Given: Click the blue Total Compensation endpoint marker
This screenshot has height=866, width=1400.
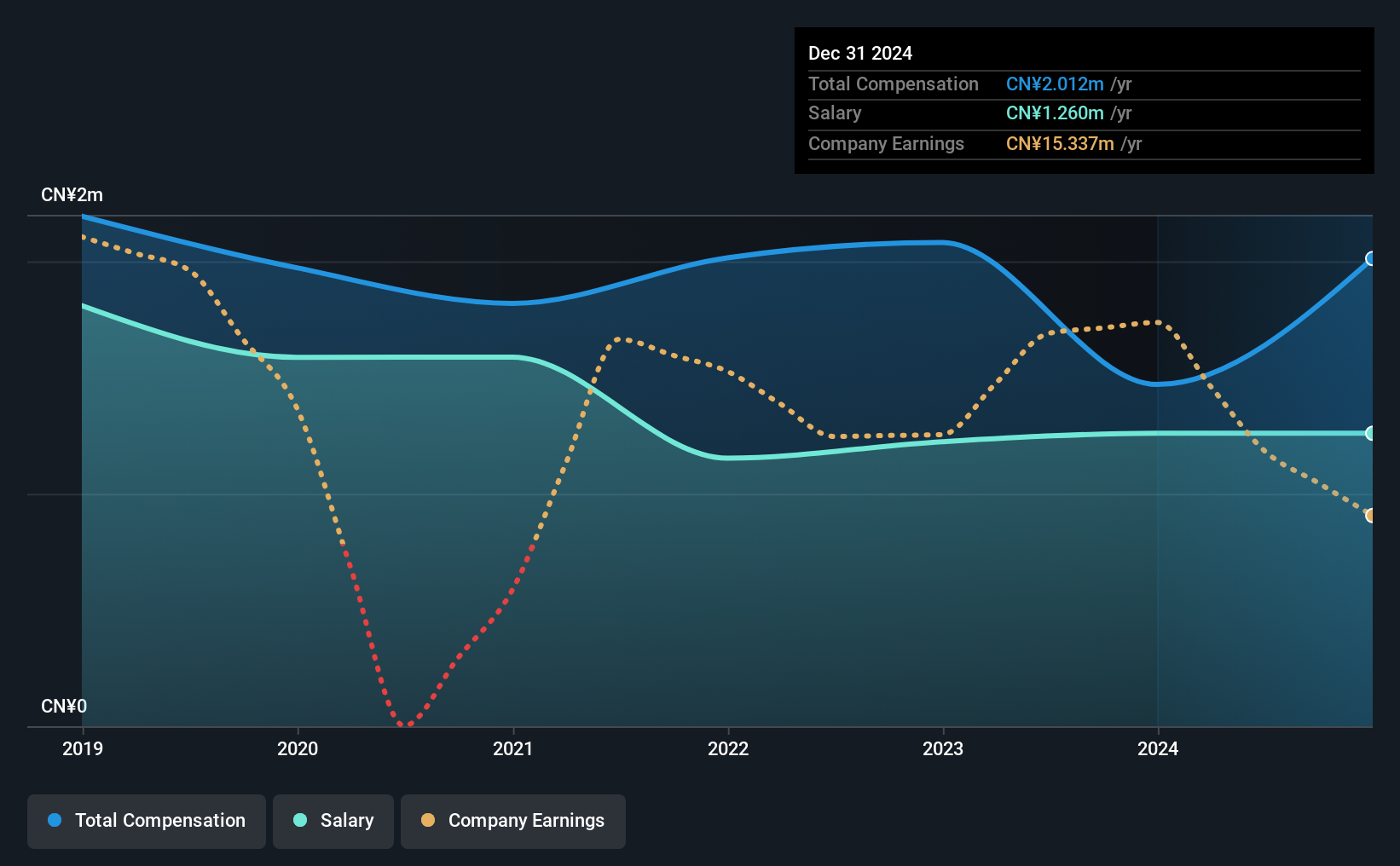Looking at the screenshot, I should (1371, 259).
